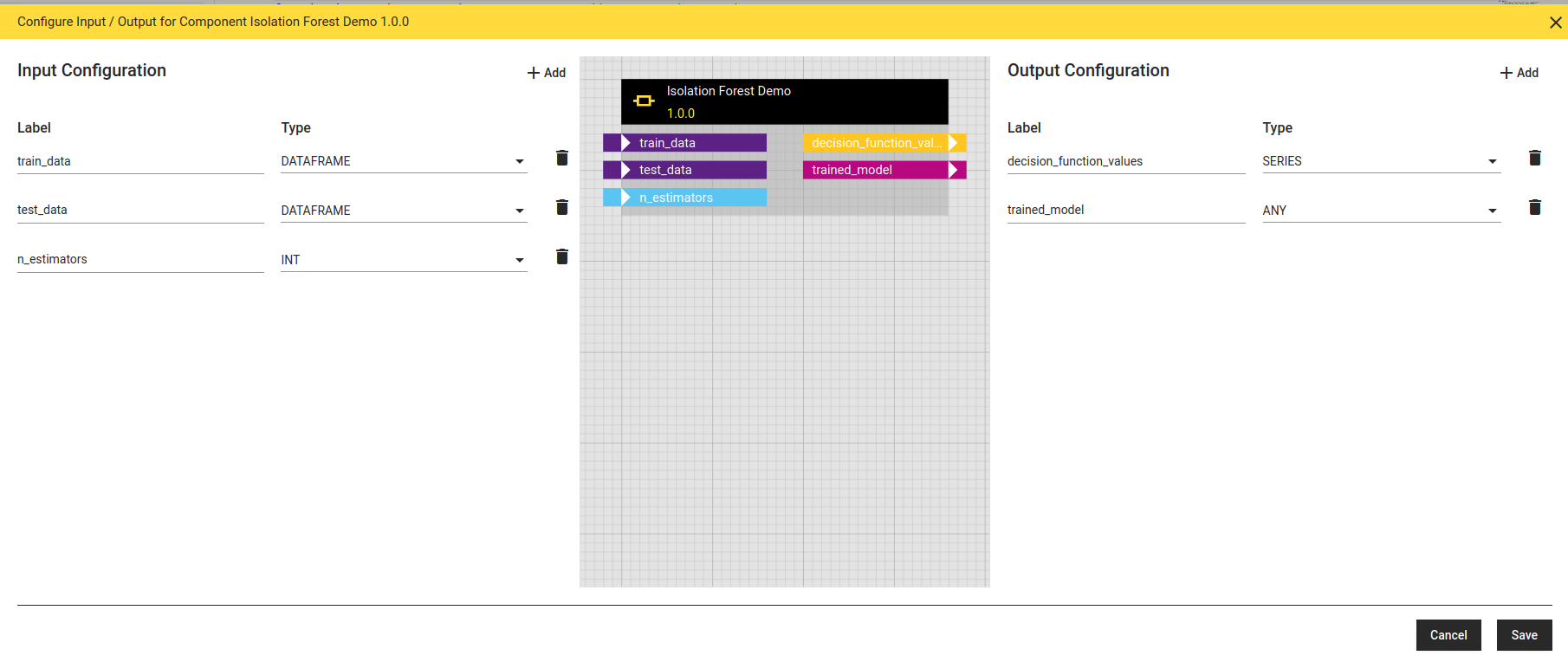This screenshot has width=1568, height=662.
Task: Add a new input row
Action: 547,73
